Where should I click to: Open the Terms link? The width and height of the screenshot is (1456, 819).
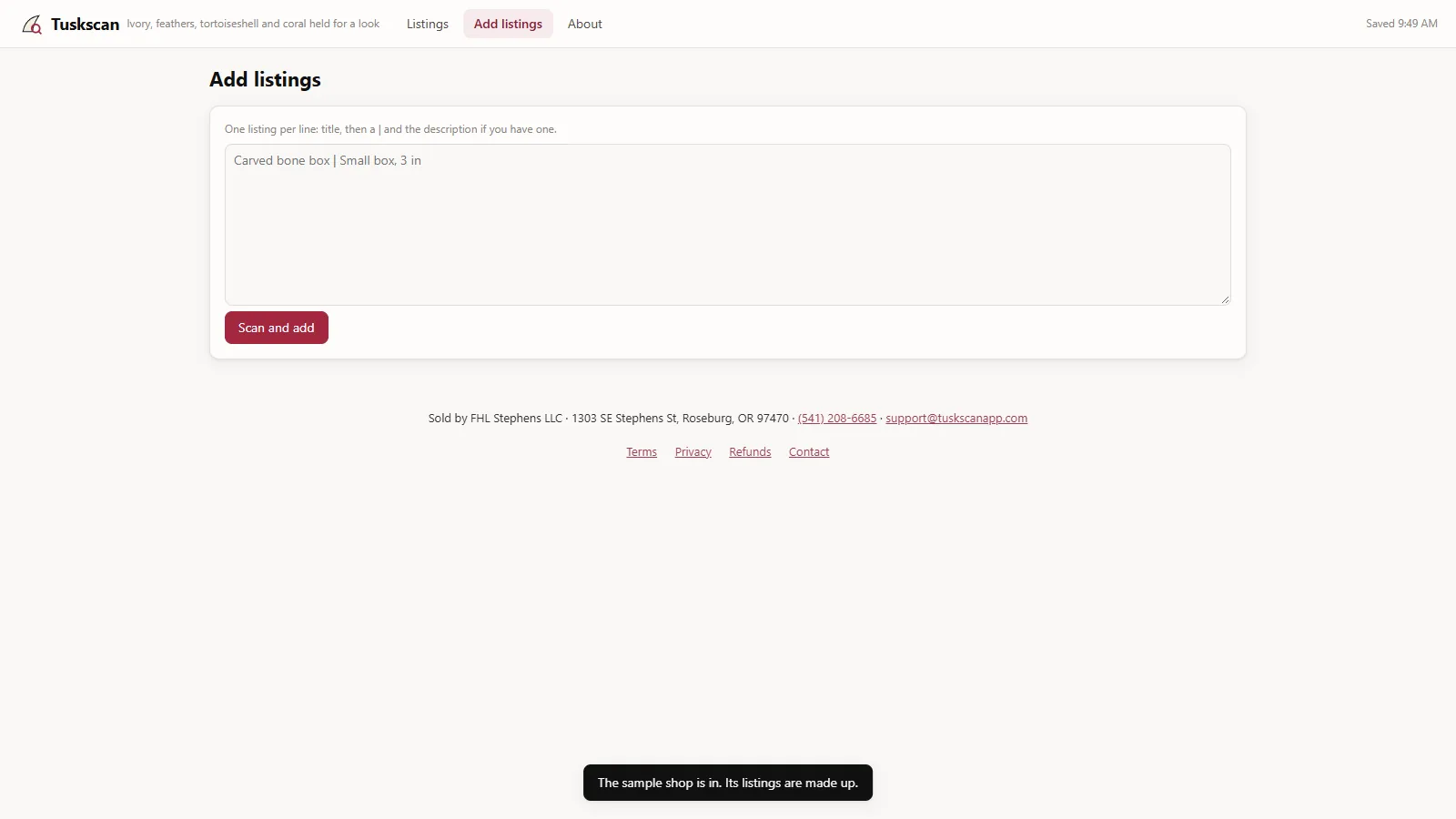[x=642, y=452]
